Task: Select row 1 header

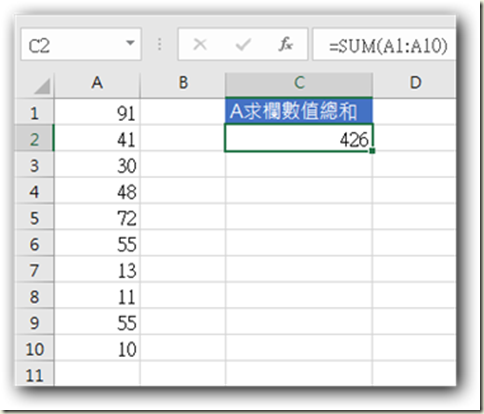Action: coord(34,112)
